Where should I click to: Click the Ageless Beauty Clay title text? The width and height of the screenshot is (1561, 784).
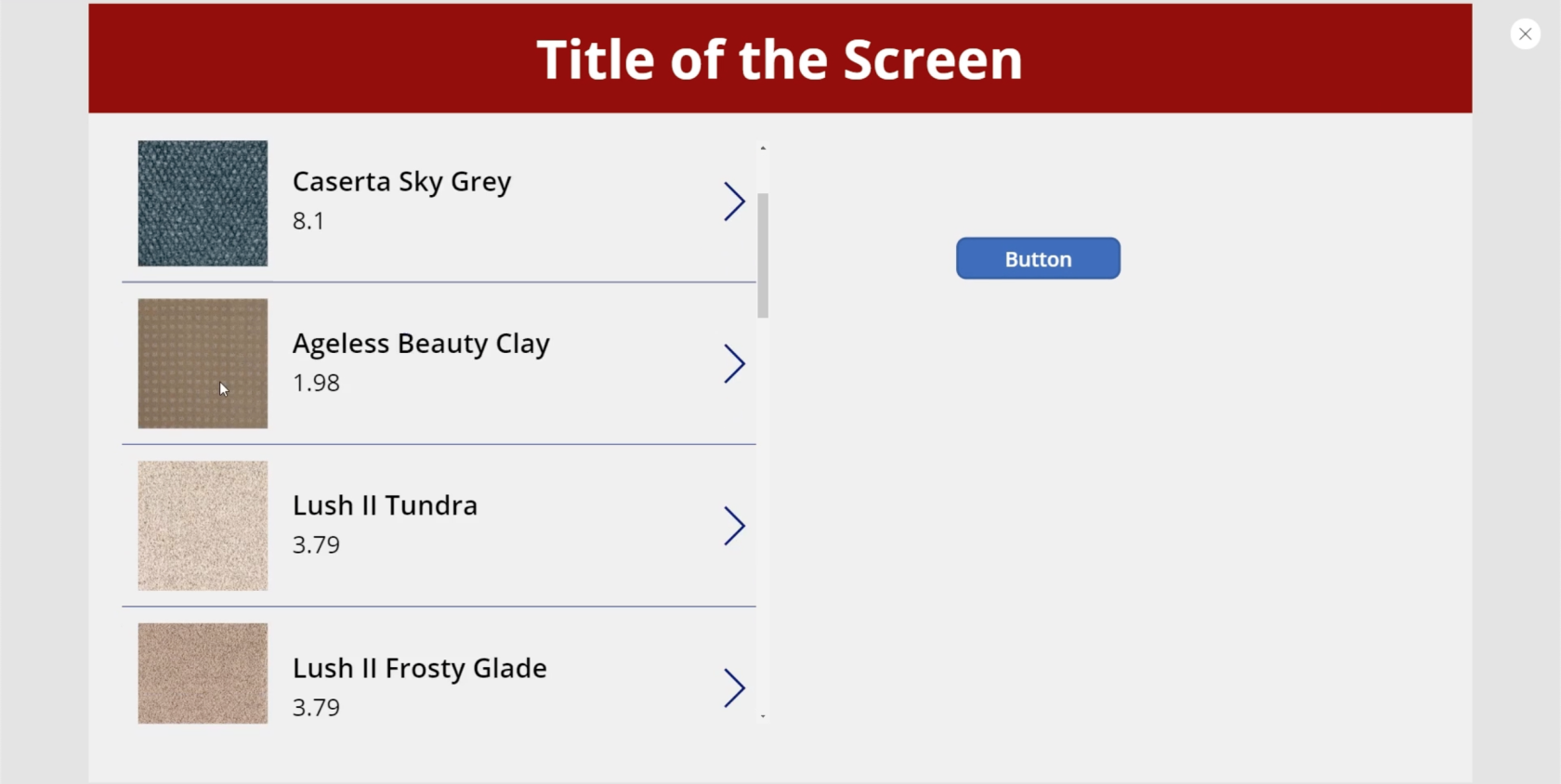click(x=421, y=344)
